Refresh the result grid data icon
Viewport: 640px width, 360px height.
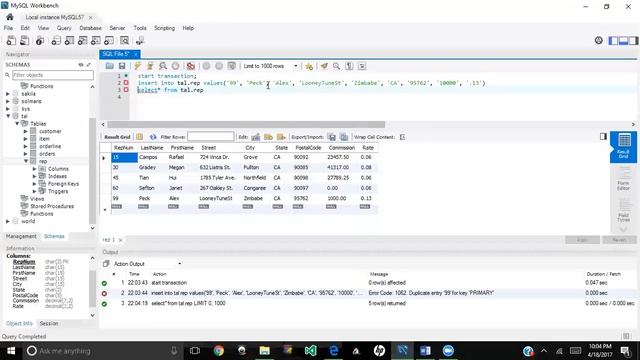pyautogui.click(x=153, y=137)
